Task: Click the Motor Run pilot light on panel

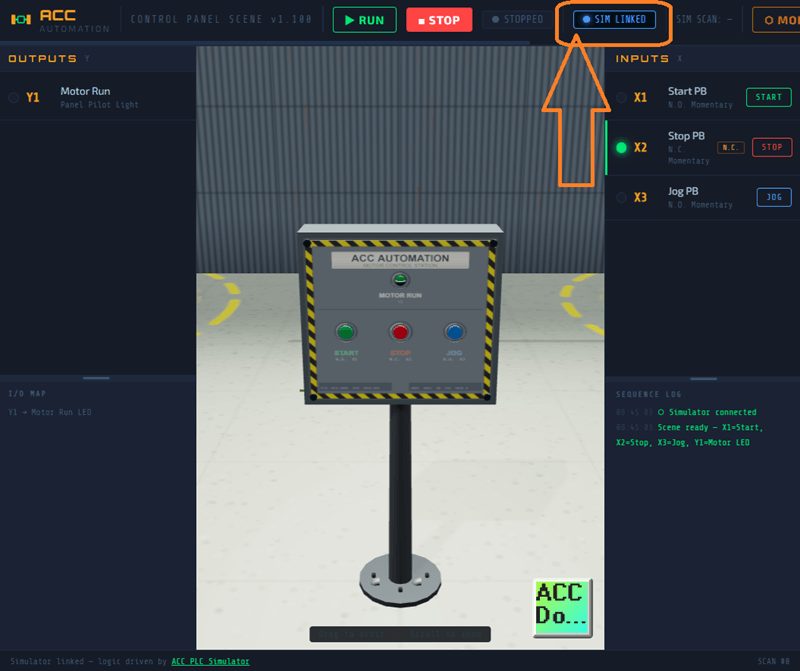Action: tap(400, 280)
